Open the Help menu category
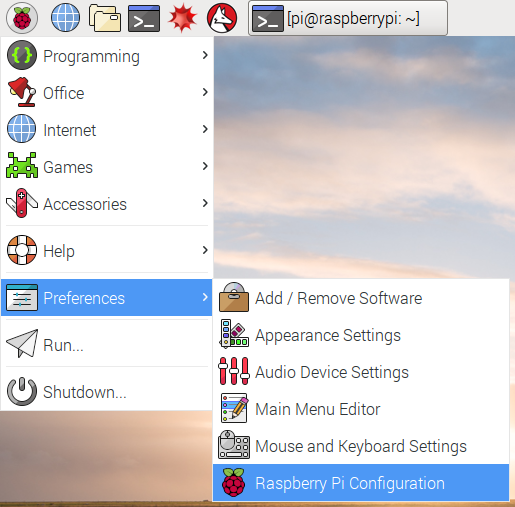The height and width of the screenshot is (507, 515). click(x=107, y=250)
